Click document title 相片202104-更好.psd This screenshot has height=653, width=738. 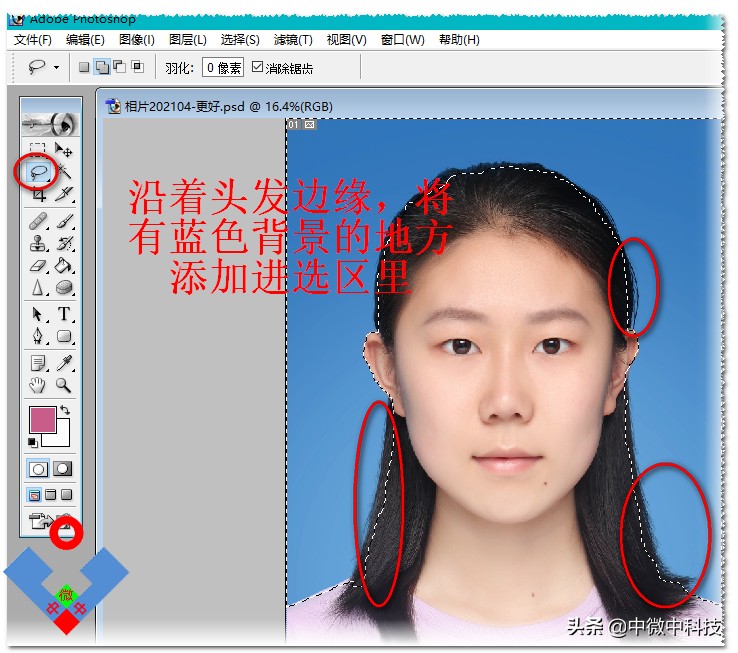(x=184, y=107)
